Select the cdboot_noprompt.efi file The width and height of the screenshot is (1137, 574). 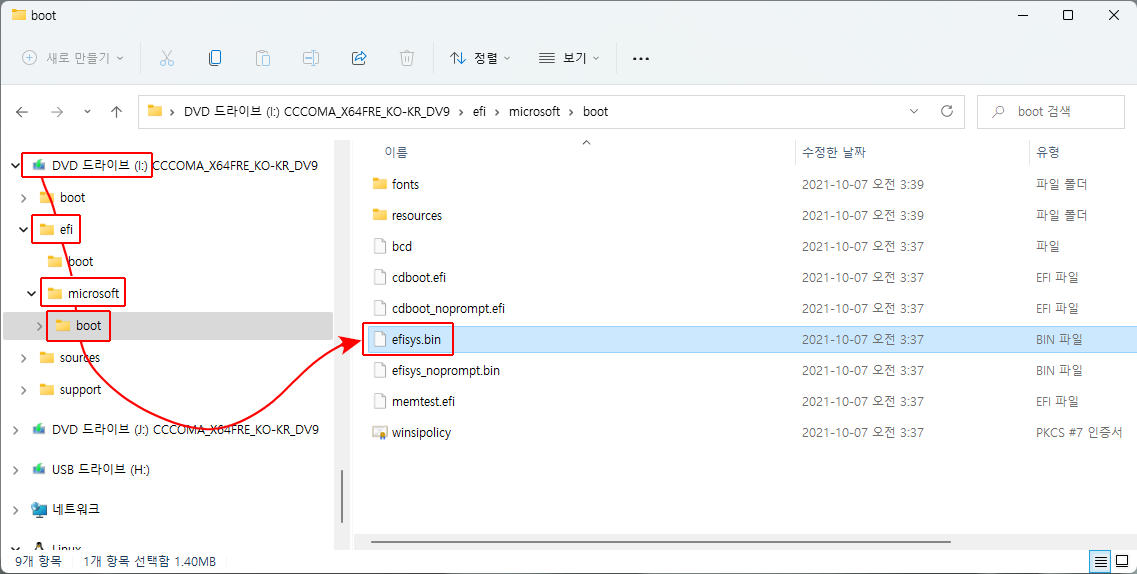click(448, 309)
